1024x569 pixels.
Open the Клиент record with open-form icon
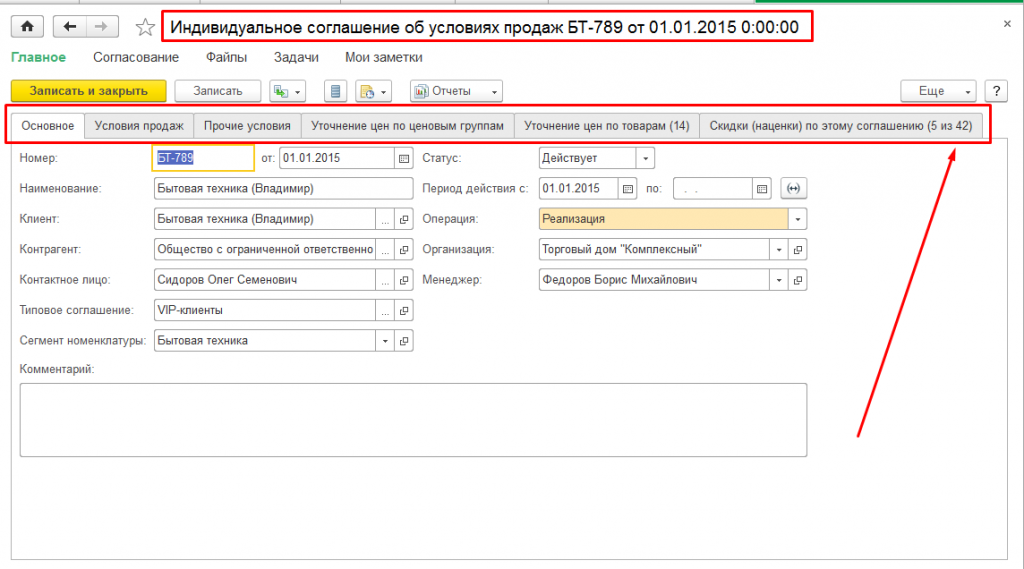(404, 219)
